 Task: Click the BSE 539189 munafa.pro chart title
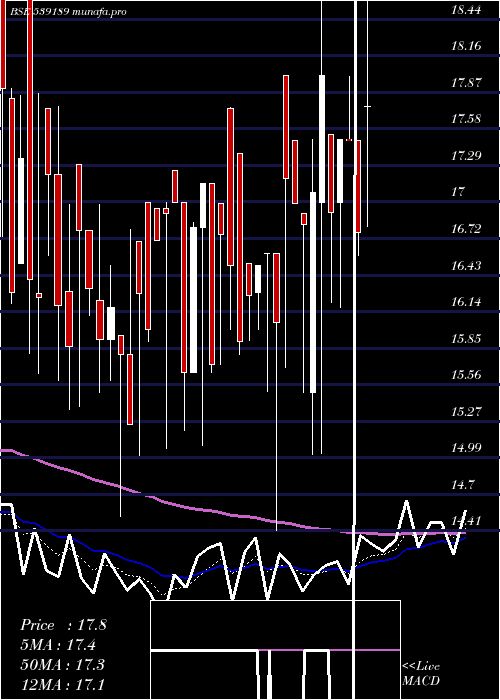click(x=68, y=12)
